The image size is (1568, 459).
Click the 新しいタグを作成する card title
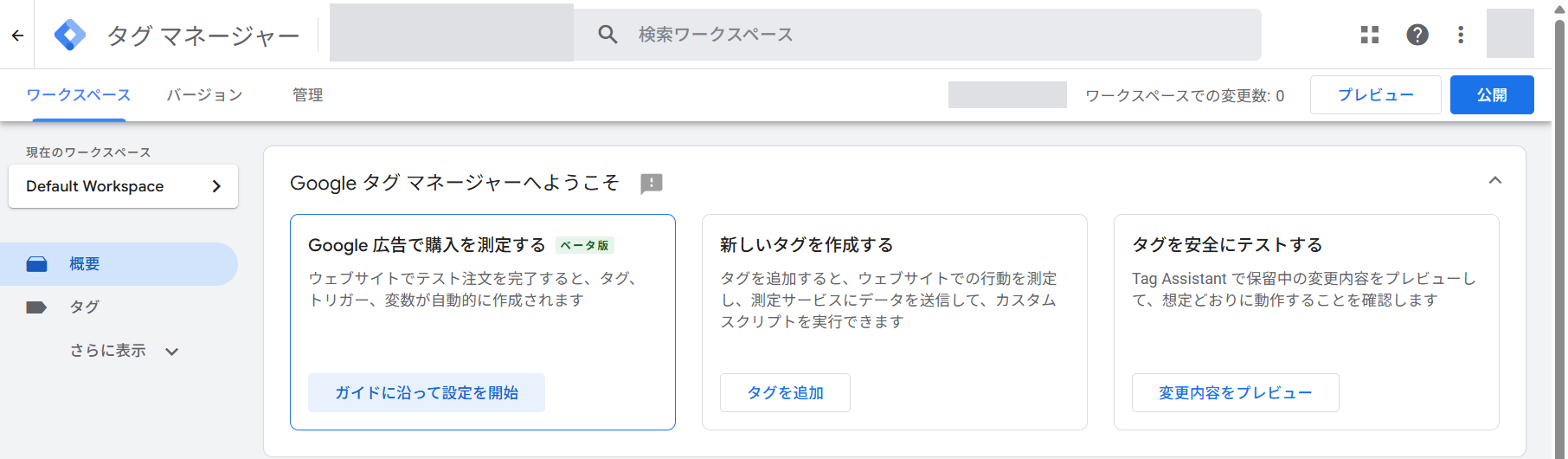coord(806,245)
